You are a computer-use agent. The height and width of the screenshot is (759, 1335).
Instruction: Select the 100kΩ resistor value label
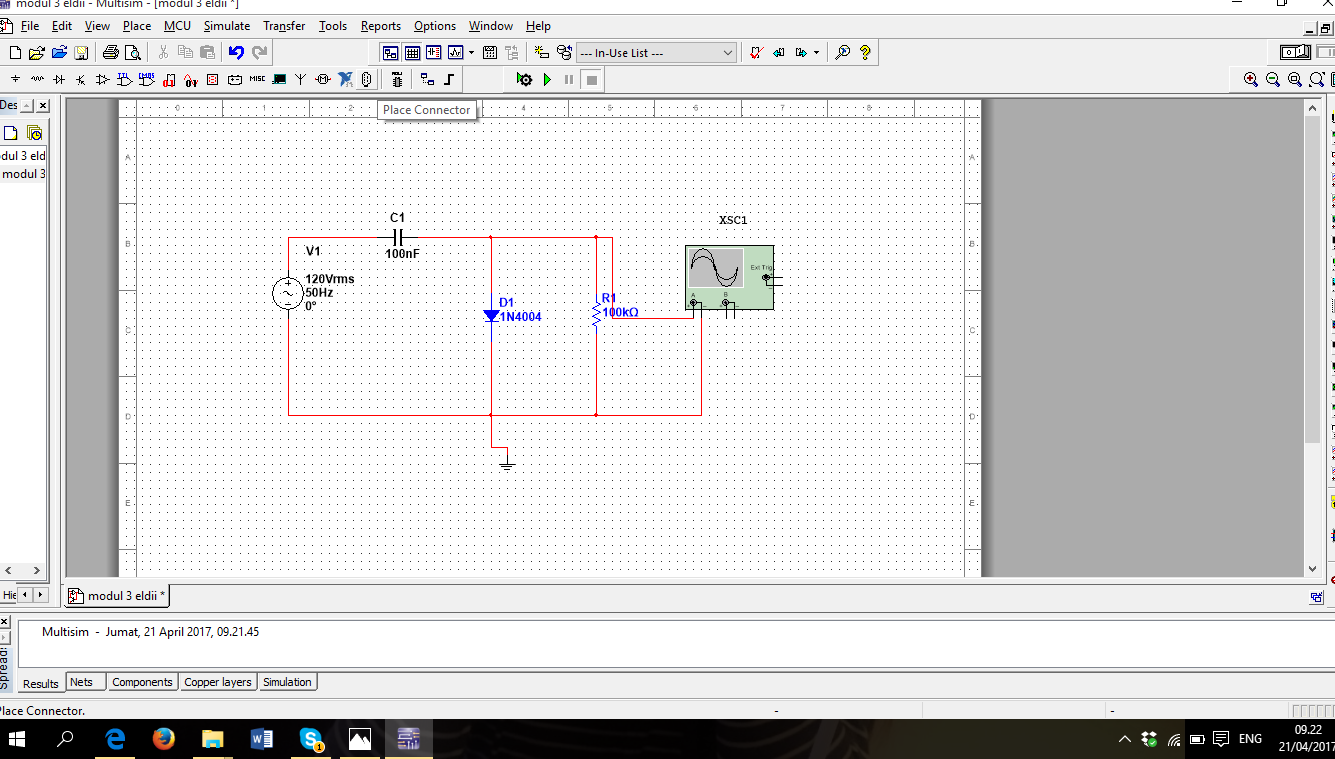[x=620, y=312]
